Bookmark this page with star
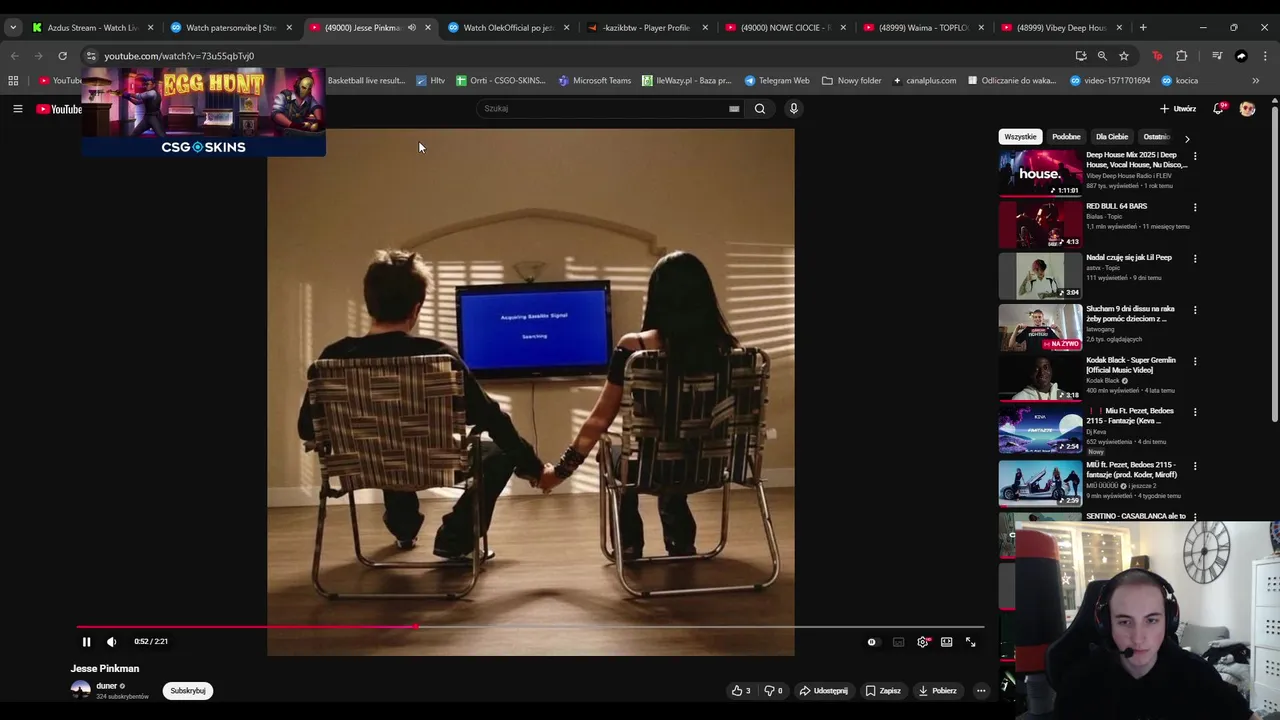Viewport: 1280px width, 720px height. coord(1124,56)
